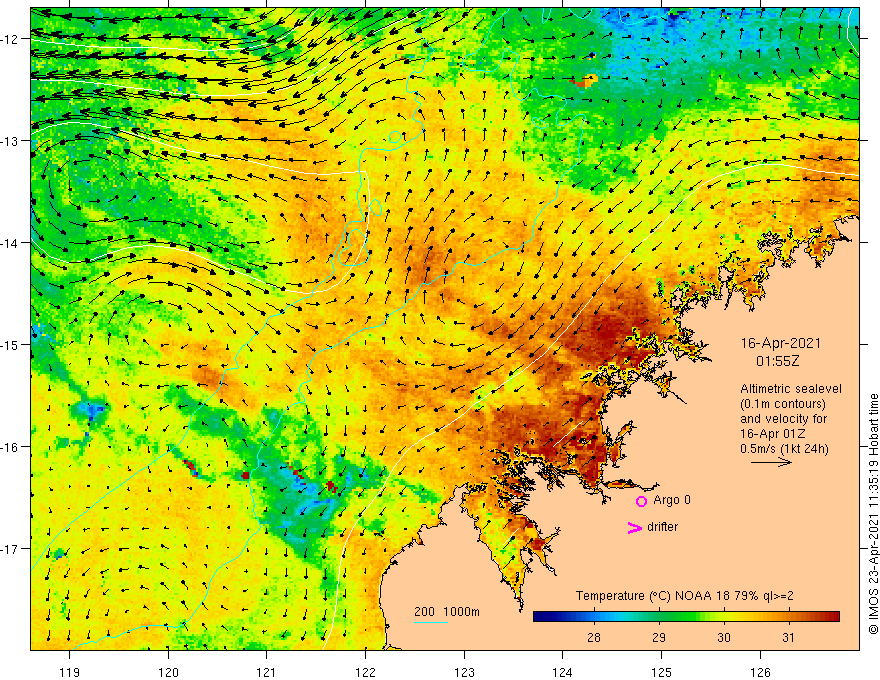Click the temperature color bar legend
This screenshot has height=680, width=880.
(x=686, y=617)
